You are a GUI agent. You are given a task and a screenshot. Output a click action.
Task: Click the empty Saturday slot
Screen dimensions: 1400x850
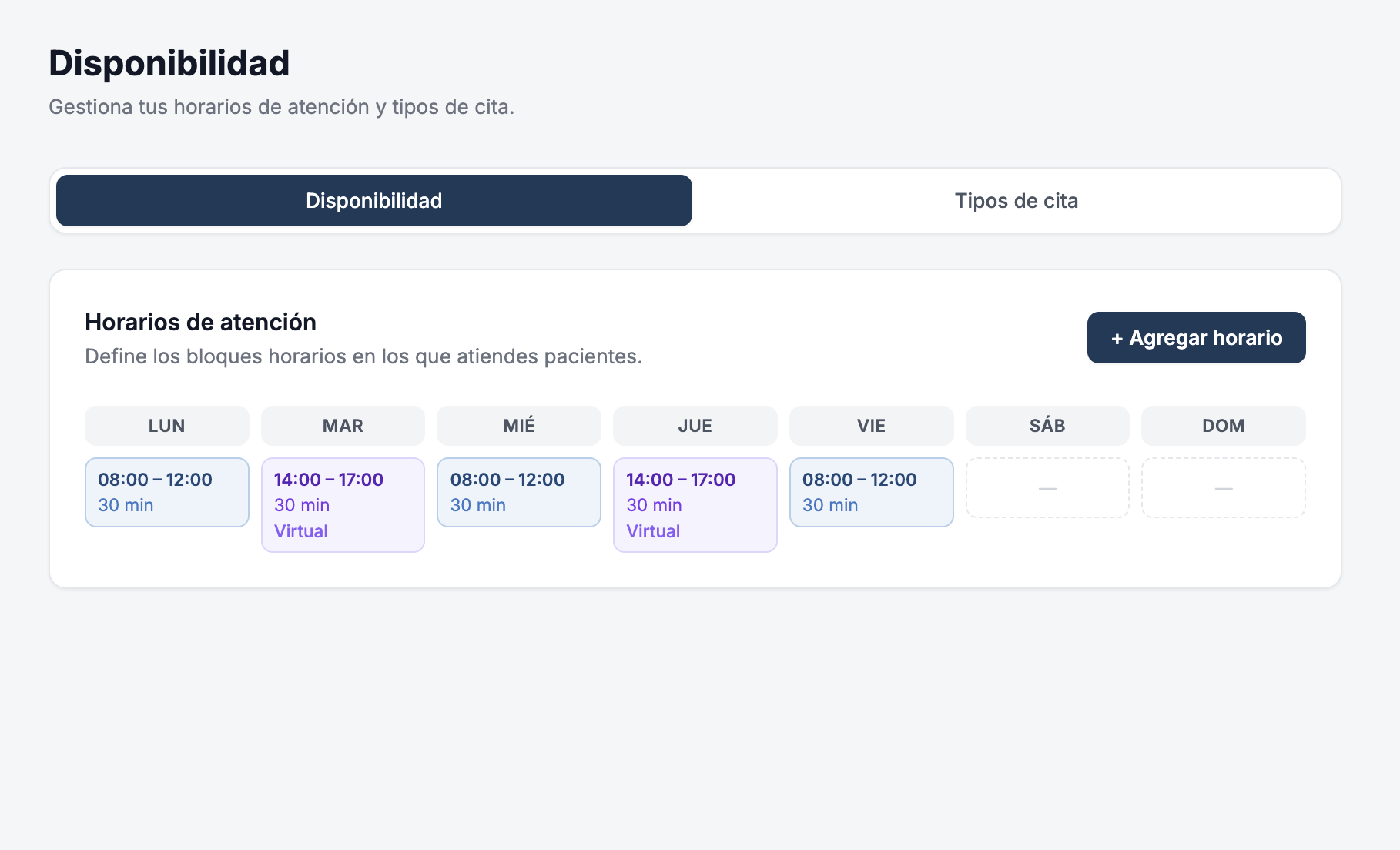point(1047,487)
